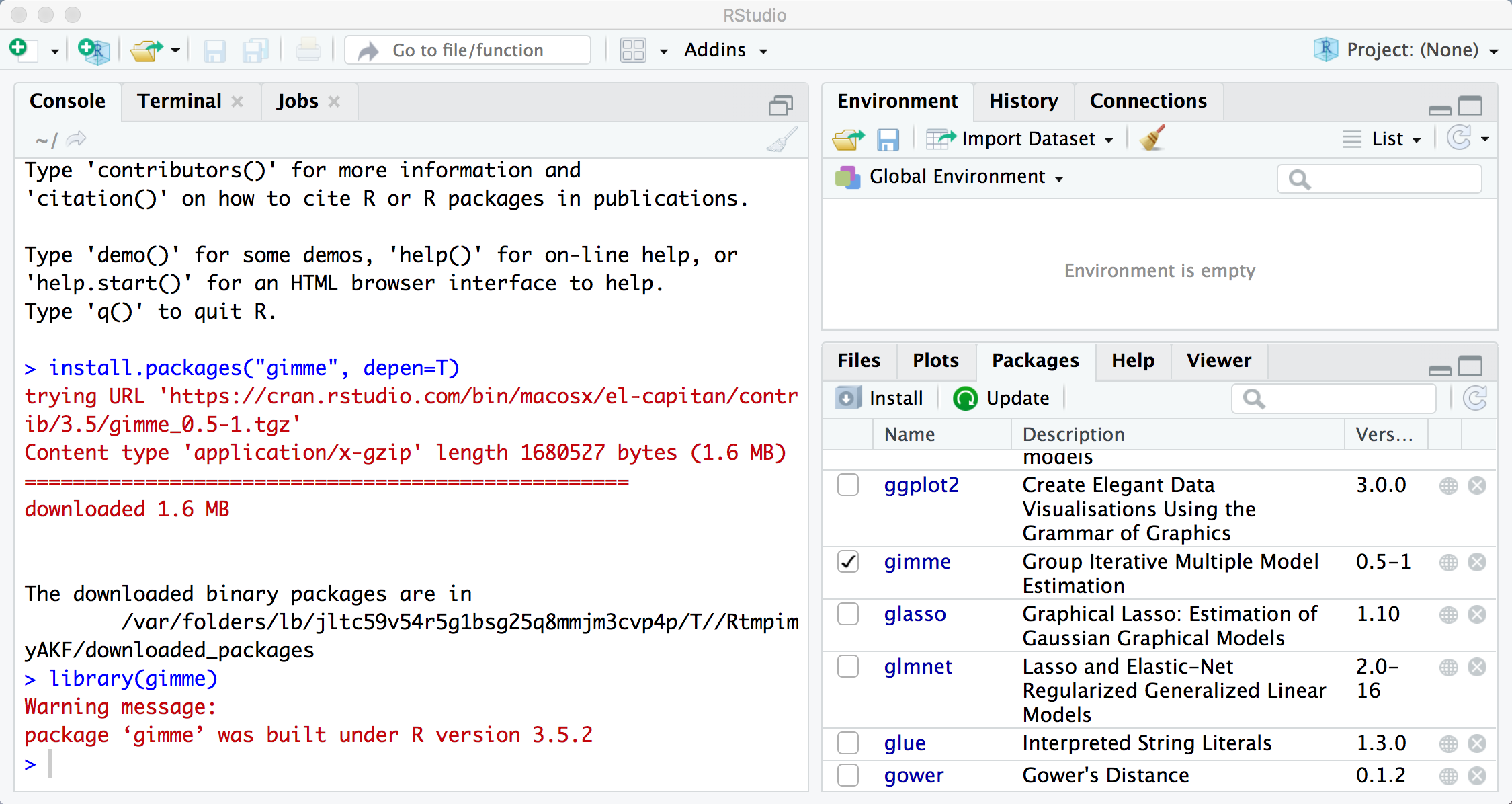Save workspace with the Environment disk icon

click(x=888, y=140)
